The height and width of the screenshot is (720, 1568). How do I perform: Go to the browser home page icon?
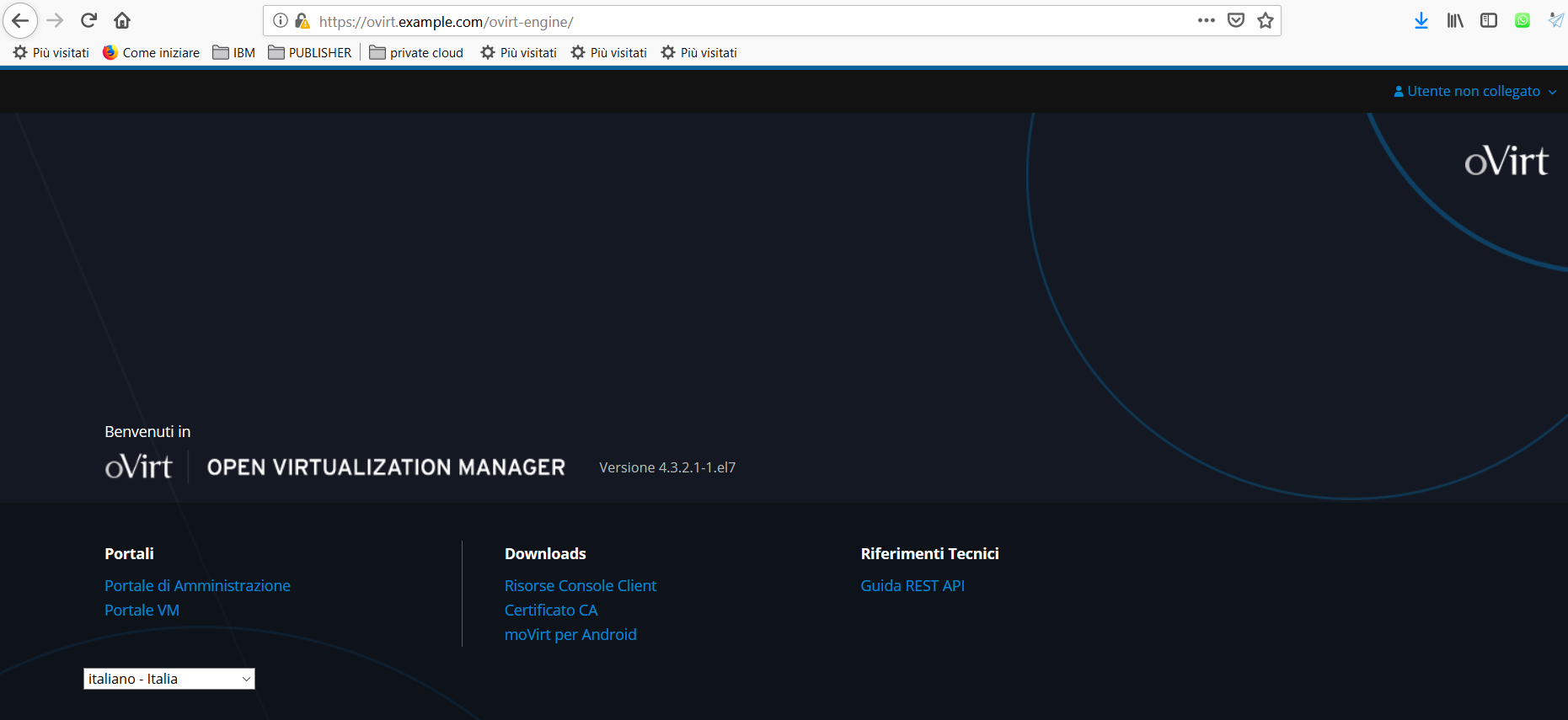point(122,20)
